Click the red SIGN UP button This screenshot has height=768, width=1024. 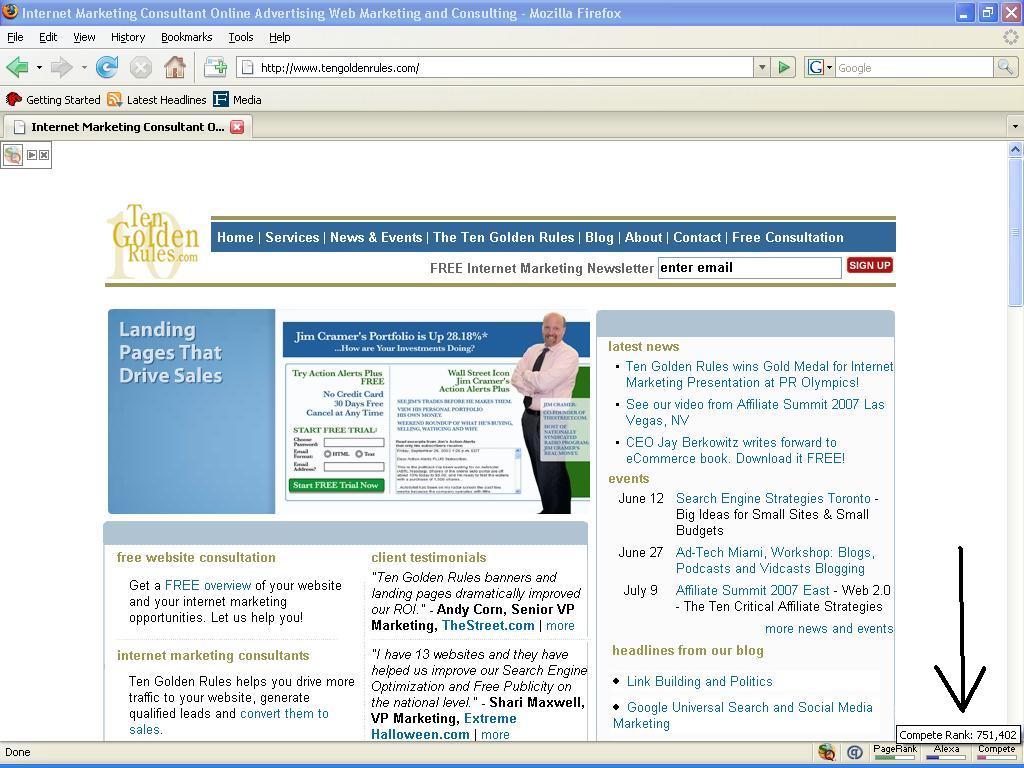click(869, 265)
